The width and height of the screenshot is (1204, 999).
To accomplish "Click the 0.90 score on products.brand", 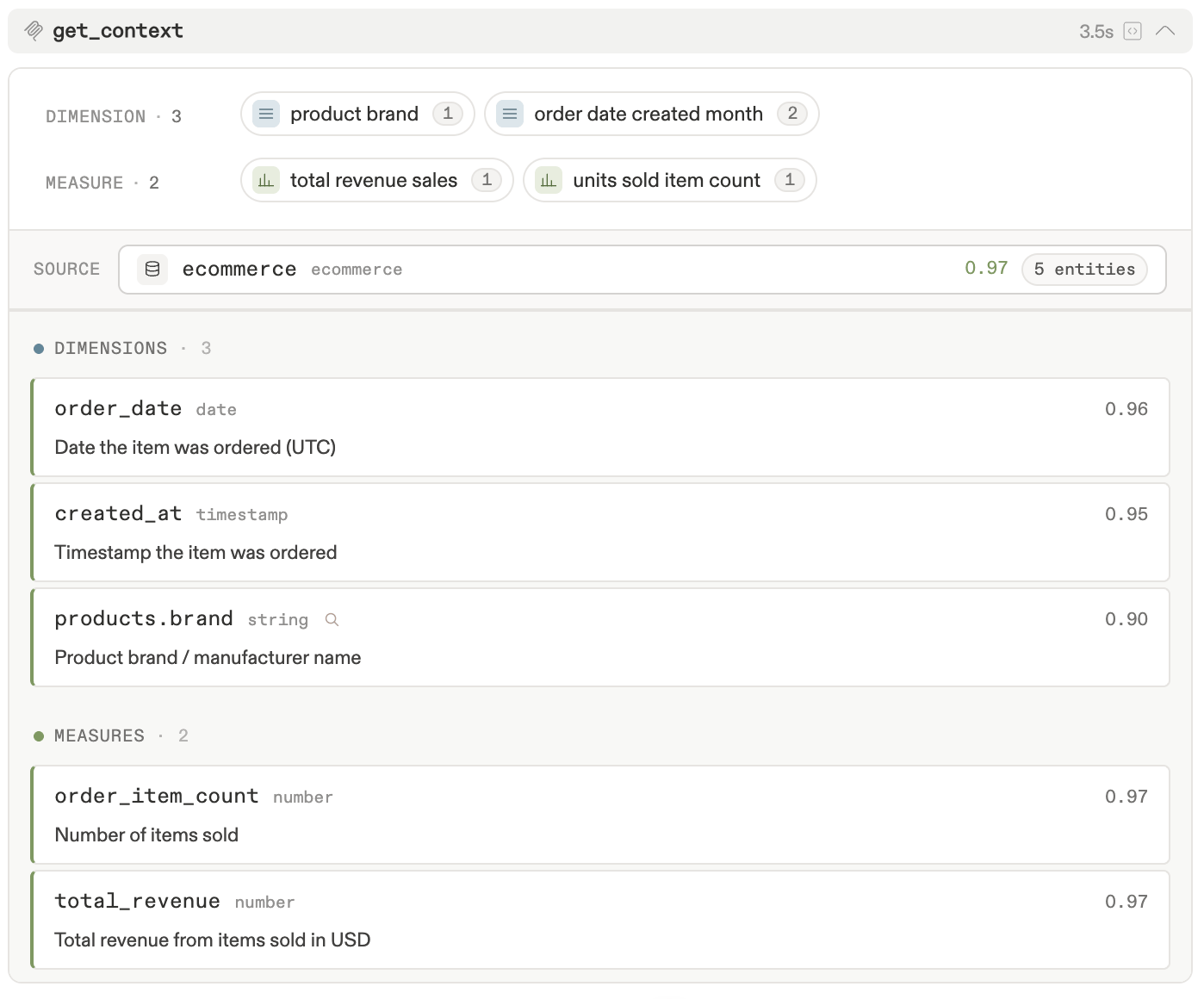I will tap(1126, 619).
